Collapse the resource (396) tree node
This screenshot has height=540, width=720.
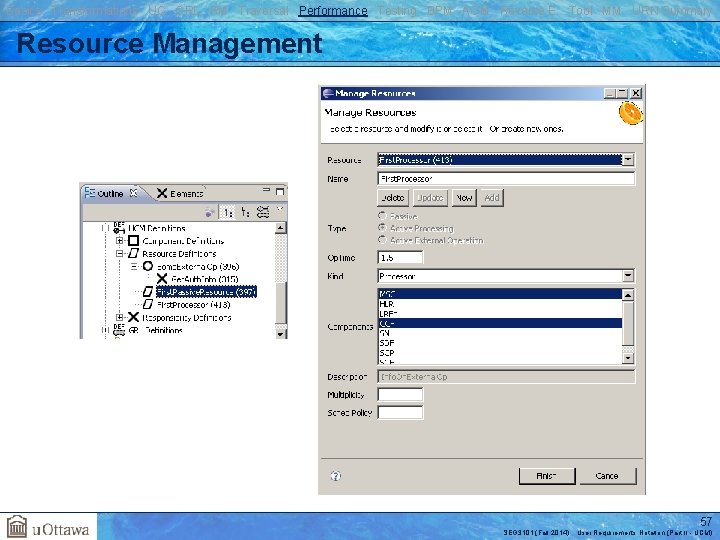coord(134,266)
